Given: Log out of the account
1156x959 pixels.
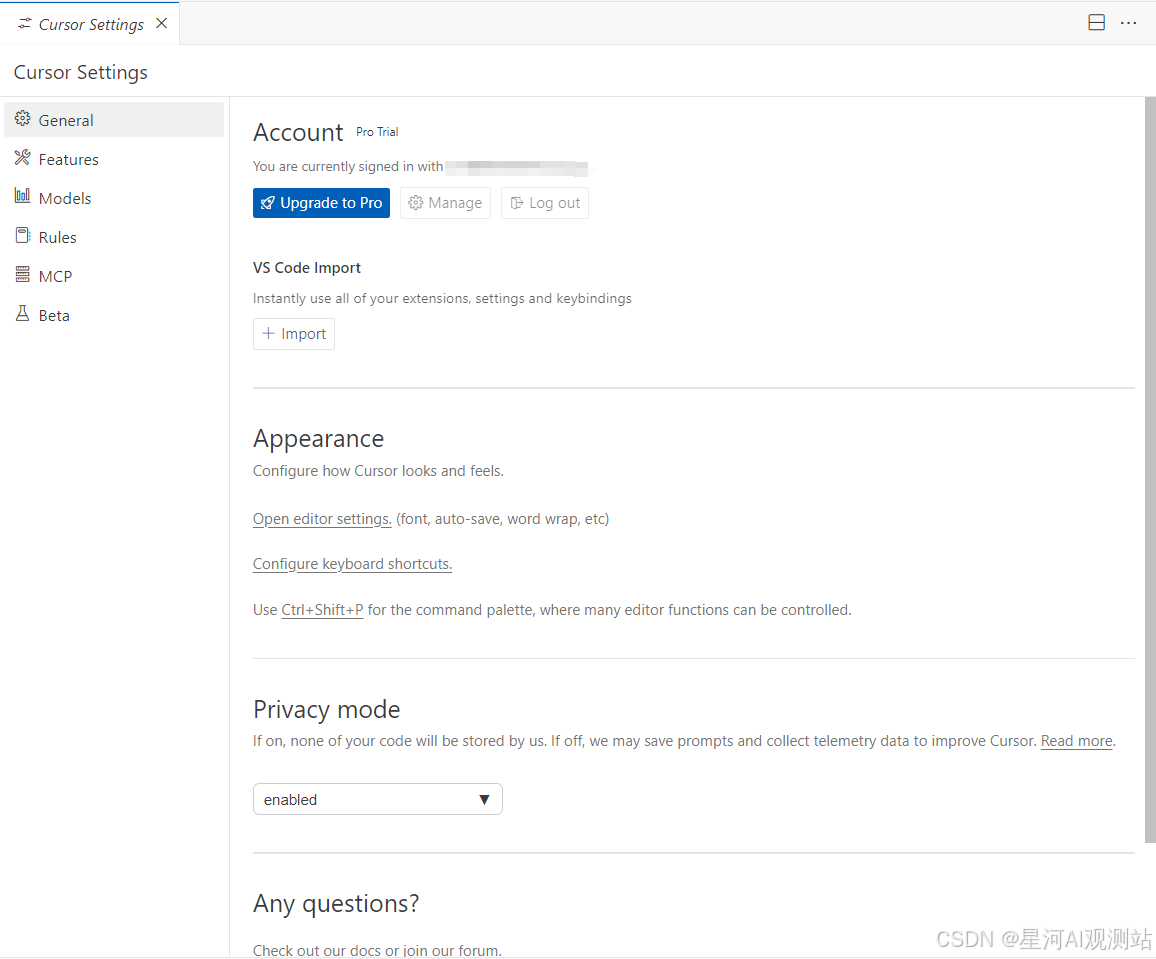Looking at the screenshot, I should pos(545,203).
